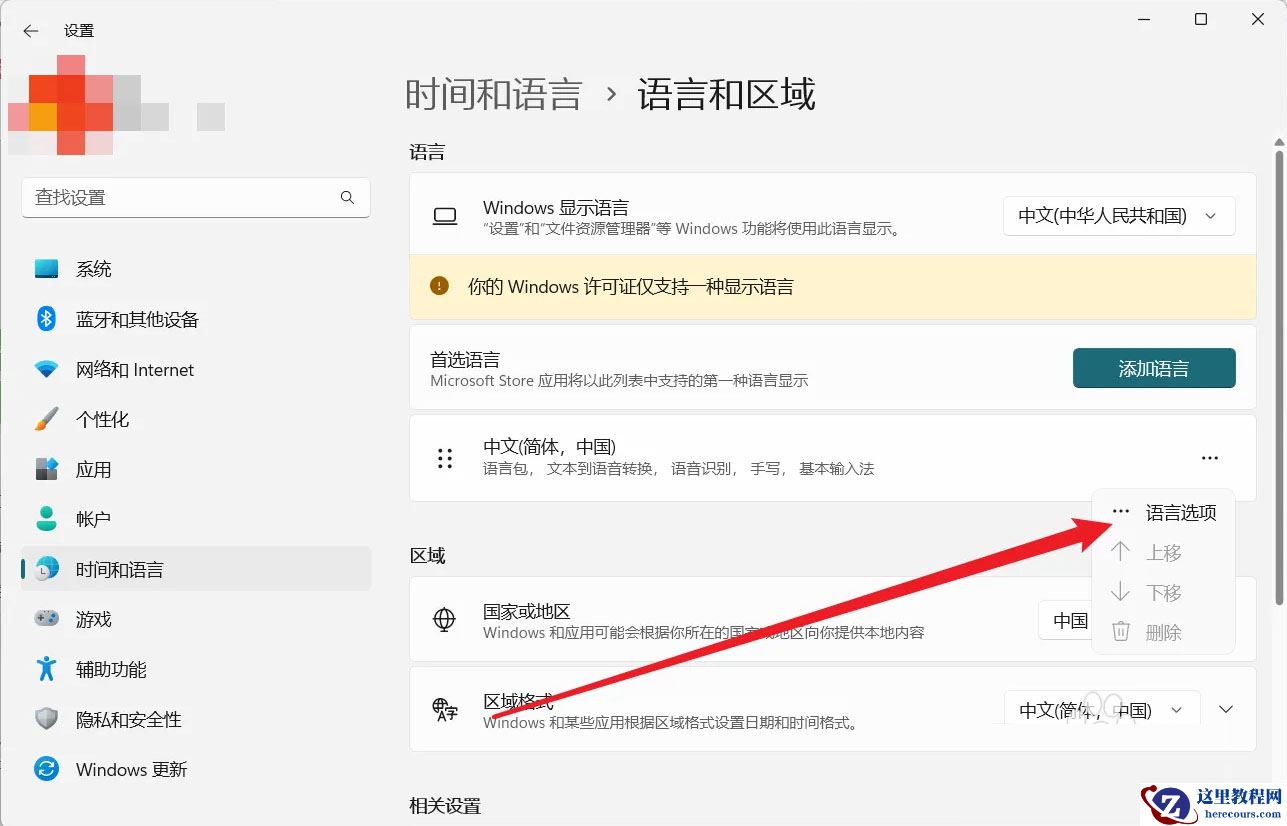Click the drag handle beside 中文(简体, 中国)

(444, 458)
